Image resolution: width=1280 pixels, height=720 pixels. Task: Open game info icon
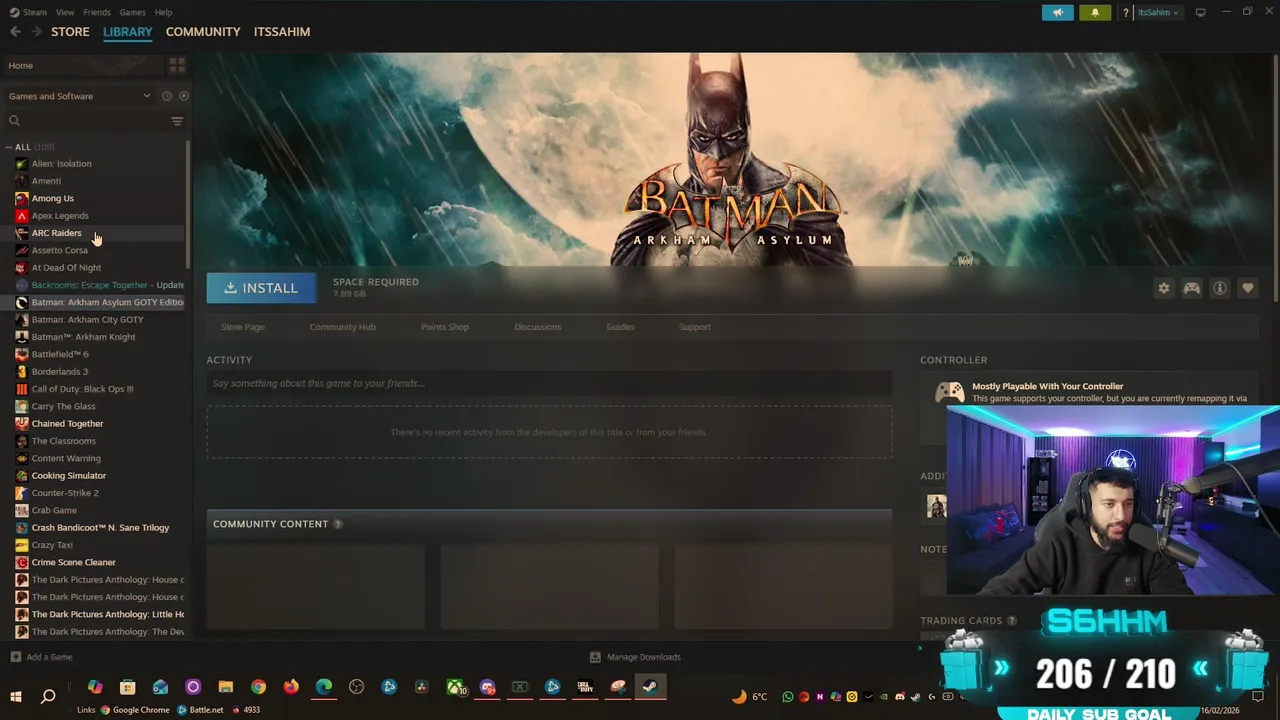pyautogui.click(x=1220, y=288)
